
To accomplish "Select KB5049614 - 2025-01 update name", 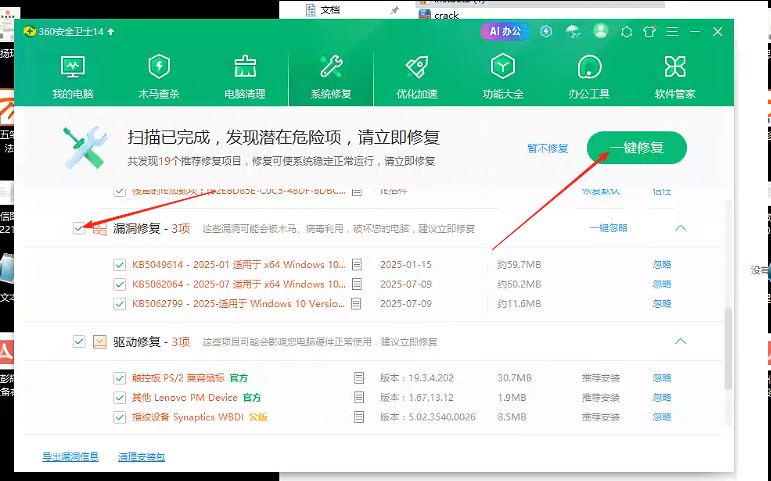I will (239, 265).
